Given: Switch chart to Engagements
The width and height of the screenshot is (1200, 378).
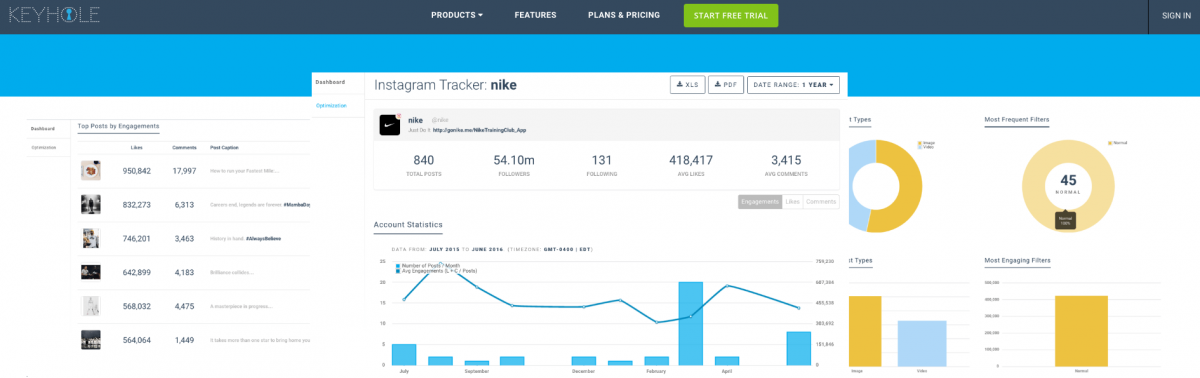Looking at the screenshot, I should coord(760,202).
